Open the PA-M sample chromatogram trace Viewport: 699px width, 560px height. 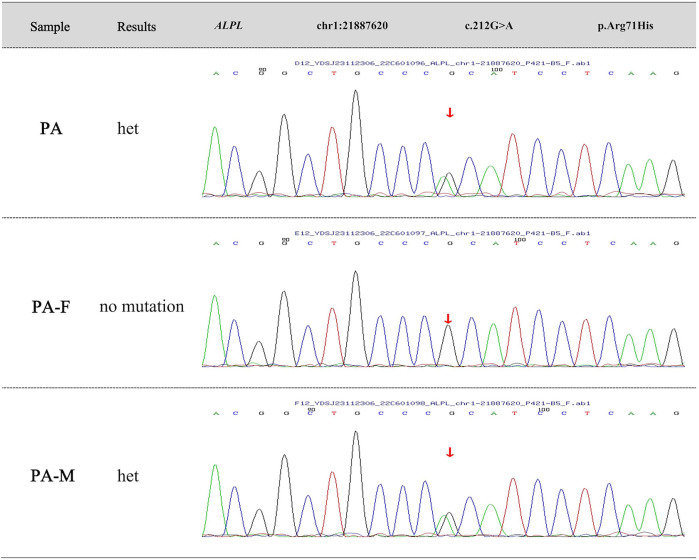click(x=443, y=483)
